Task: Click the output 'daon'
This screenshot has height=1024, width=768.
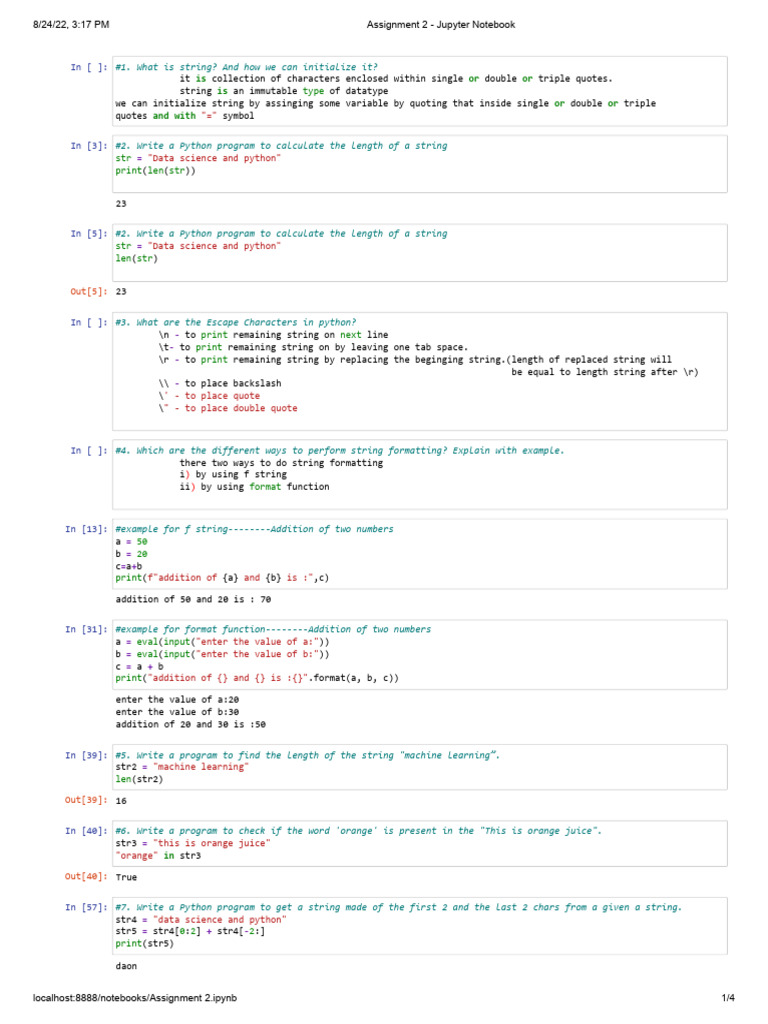Action: pyautogui.click(x=126, y=966)
